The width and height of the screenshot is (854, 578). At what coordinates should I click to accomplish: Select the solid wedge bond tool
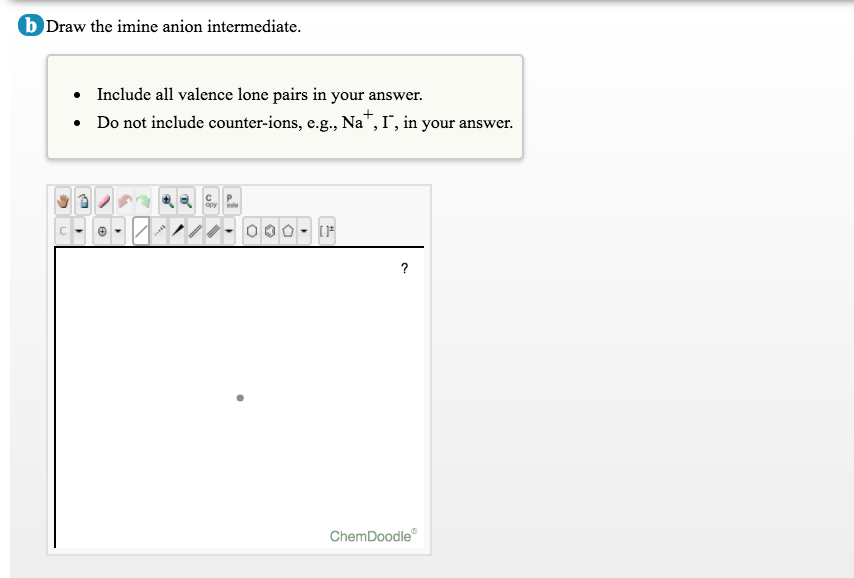(178, 230)
